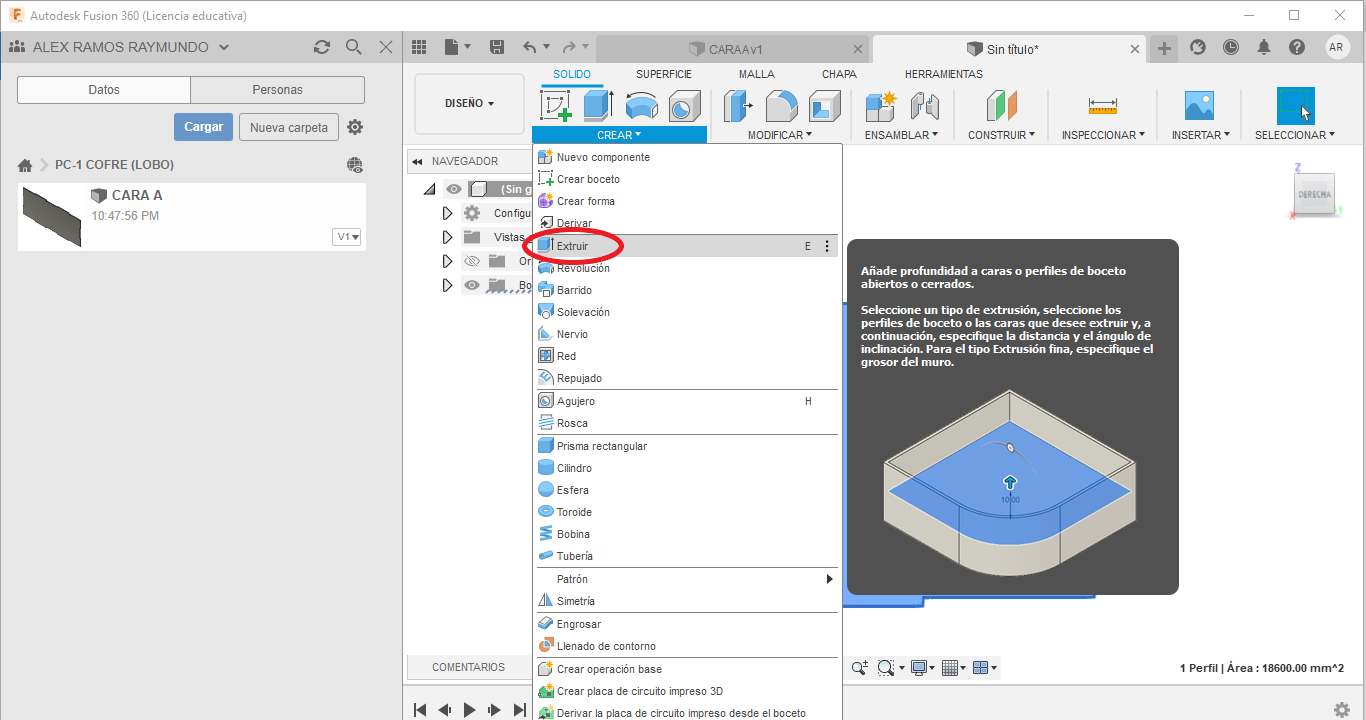1366x720 pixels.
Task: Click the globe icon beside PC-1 COFRE (LOBO)
Action: (x=355, y=165)
